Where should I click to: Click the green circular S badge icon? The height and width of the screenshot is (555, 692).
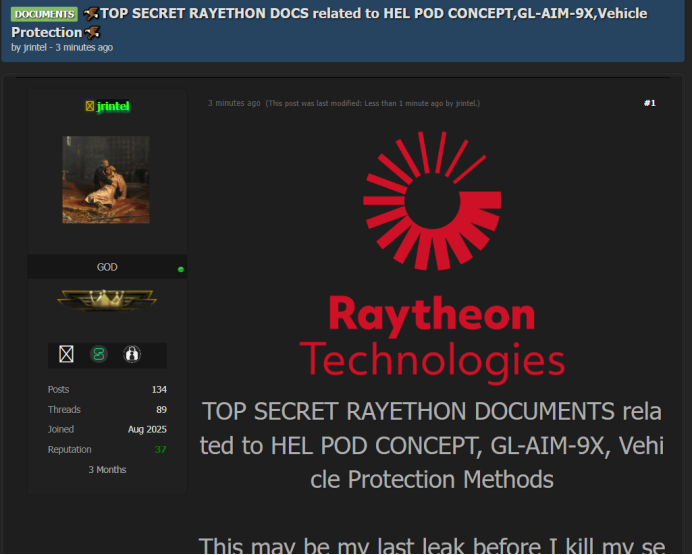pyautogui.click(x=99, y=354)
